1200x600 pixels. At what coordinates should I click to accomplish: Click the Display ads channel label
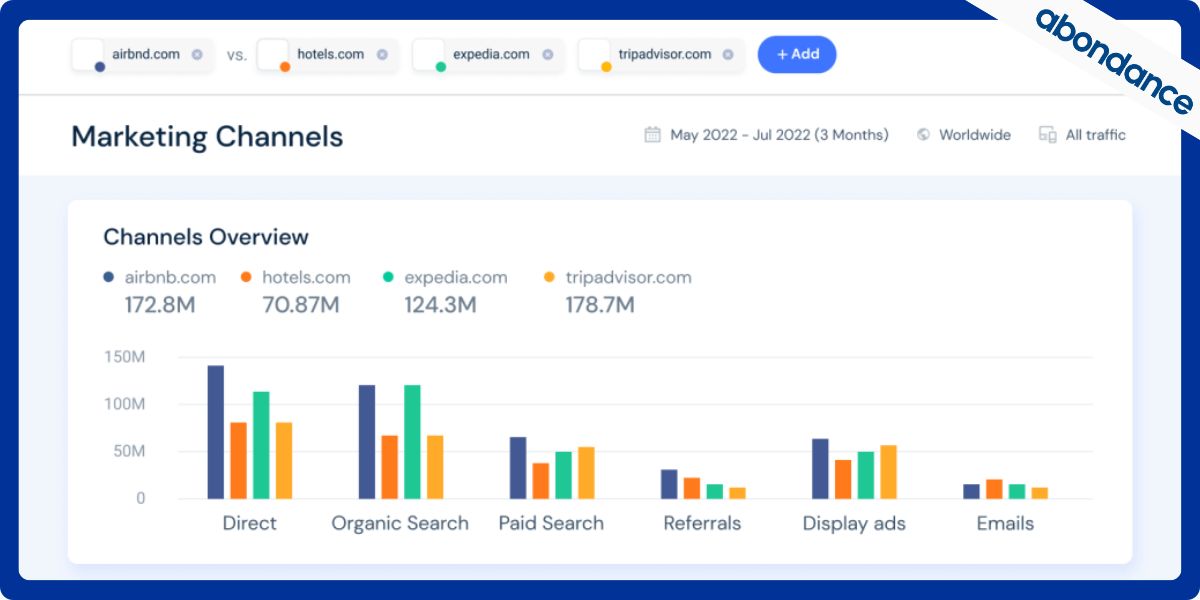point(854,523)
